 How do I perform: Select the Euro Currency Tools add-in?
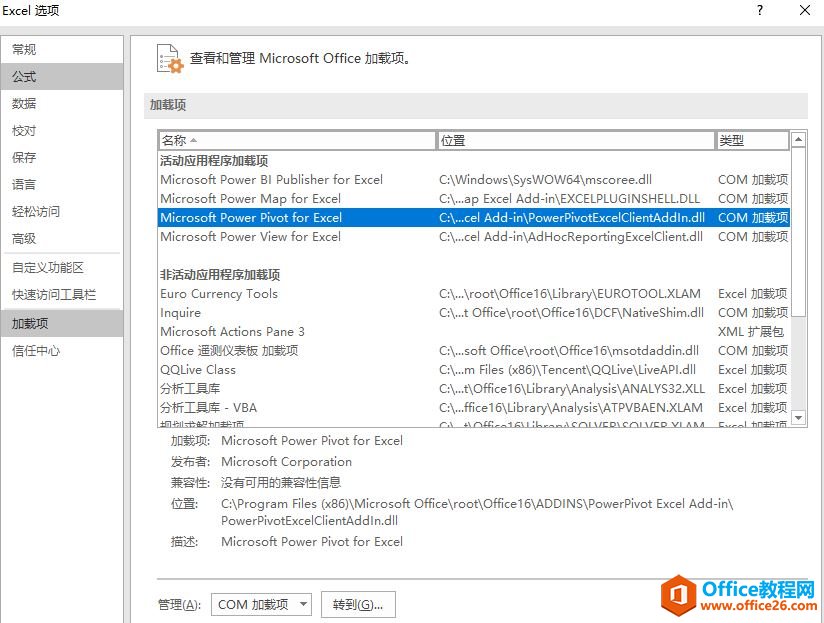click(x=473, y=294)
